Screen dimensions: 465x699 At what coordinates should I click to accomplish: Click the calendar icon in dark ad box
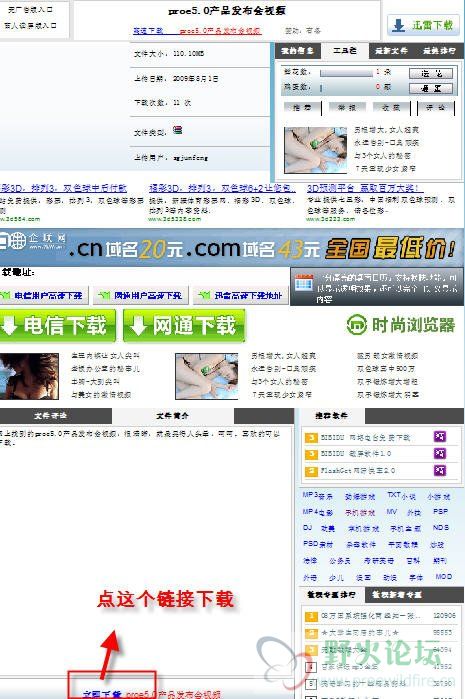(304, 284)
